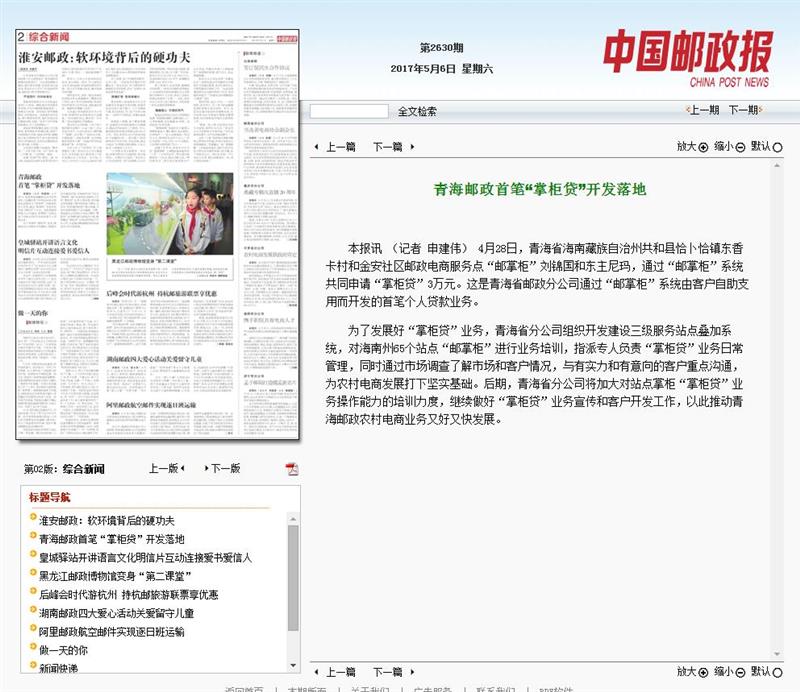800x692 pixels.
Task: Open the PDF version icon
Action: (292, 469)
